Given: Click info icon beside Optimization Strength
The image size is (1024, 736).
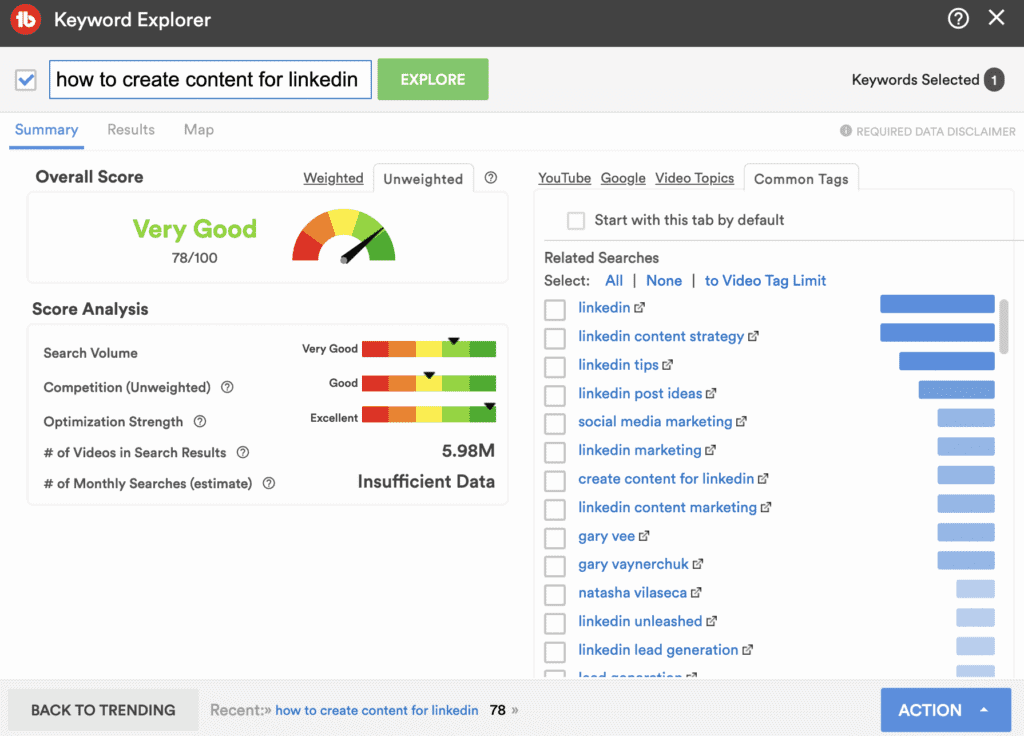Looking at the screenshot, I should point(200,422).
